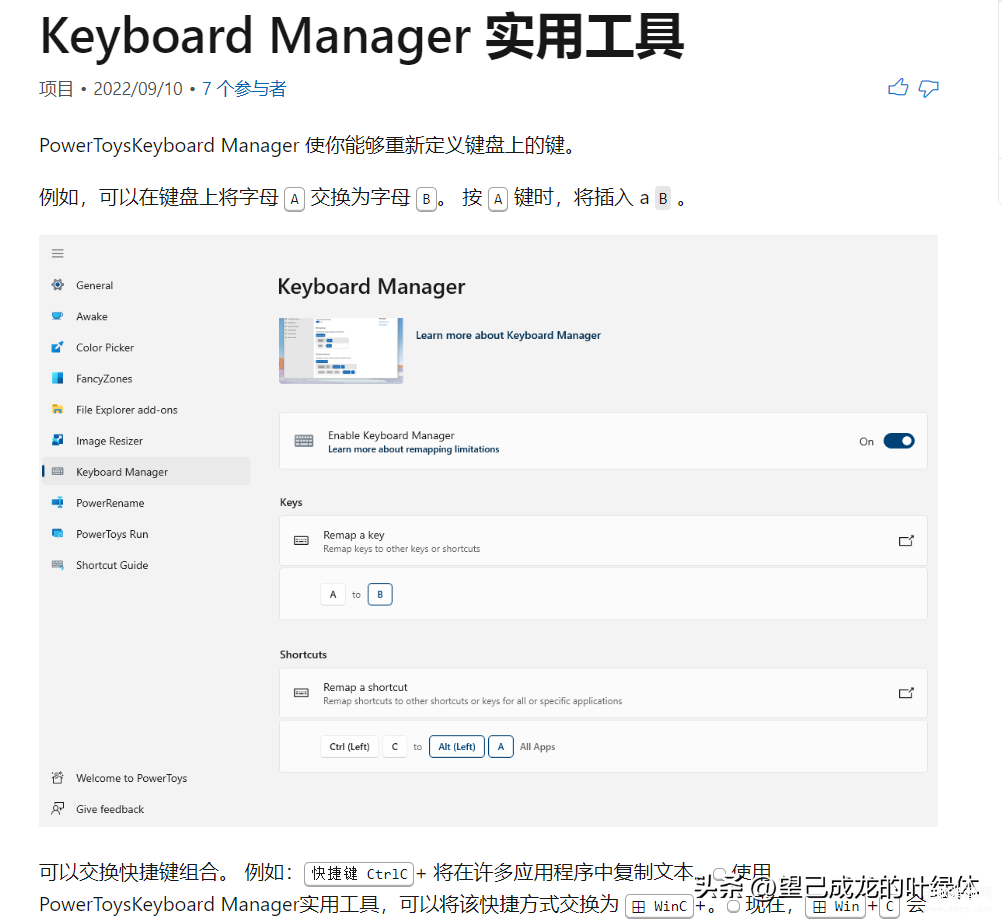Click the B key chip in Keys mapping
This screenshot has width=1002, height=922.
pos(380,594)
